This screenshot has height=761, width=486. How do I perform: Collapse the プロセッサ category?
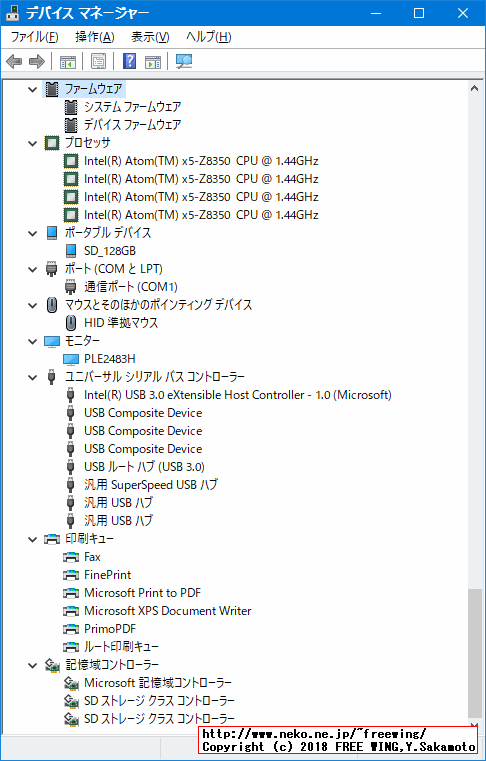coord(33,143)
